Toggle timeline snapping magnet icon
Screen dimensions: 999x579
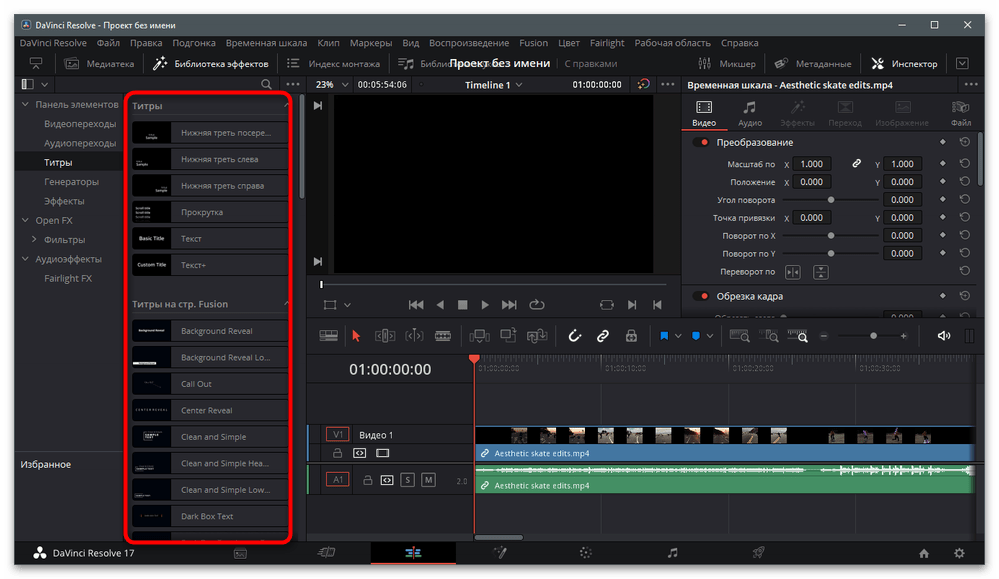(575, 336)
